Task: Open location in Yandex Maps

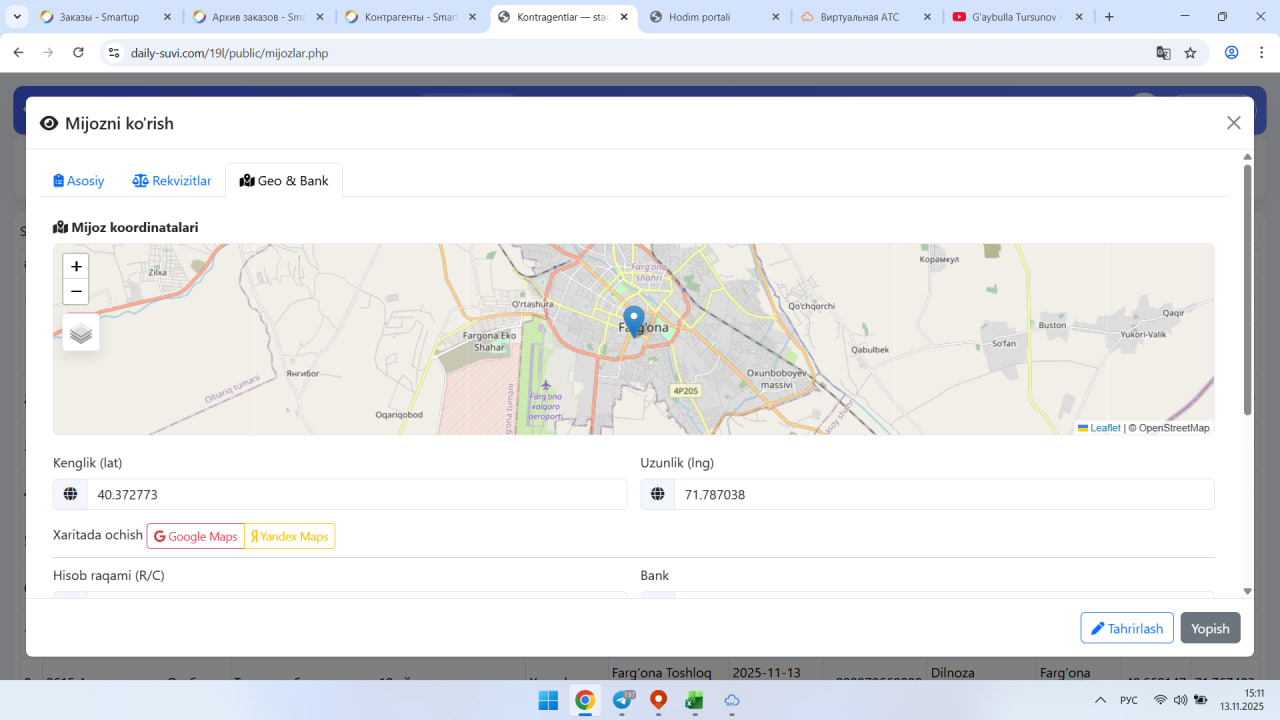Action: tap(290, 537)
